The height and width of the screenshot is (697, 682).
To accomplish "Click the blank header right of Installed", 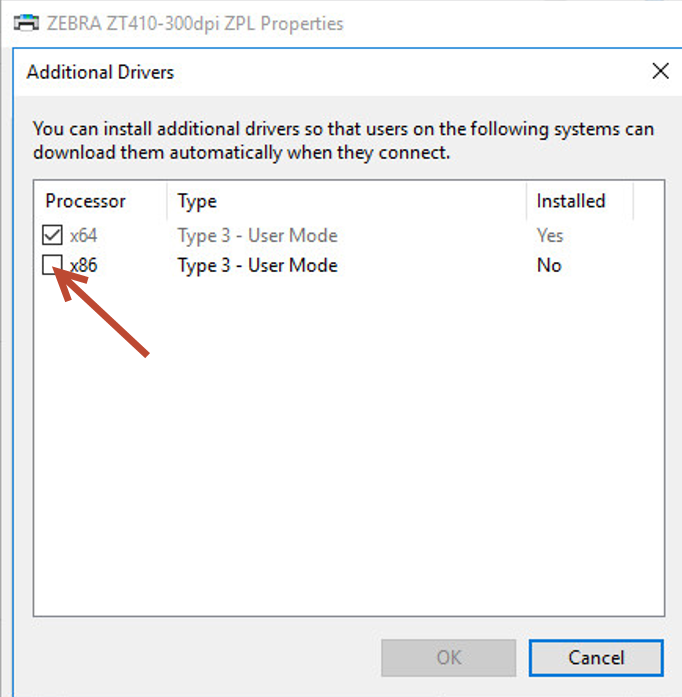I will 648,201.
